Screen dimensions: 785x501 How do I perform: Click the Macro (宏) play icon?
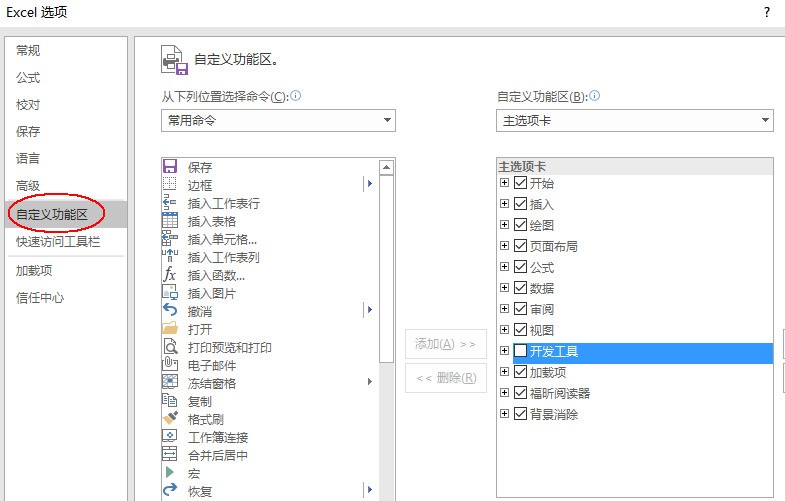170,472
